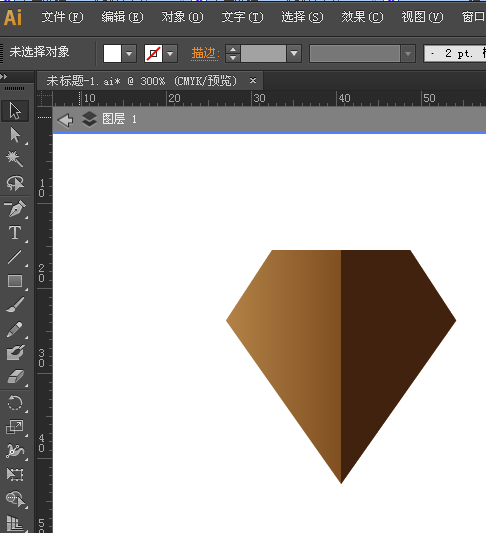
Task: Open the 文件(F) menu
Action: [62, 17]
